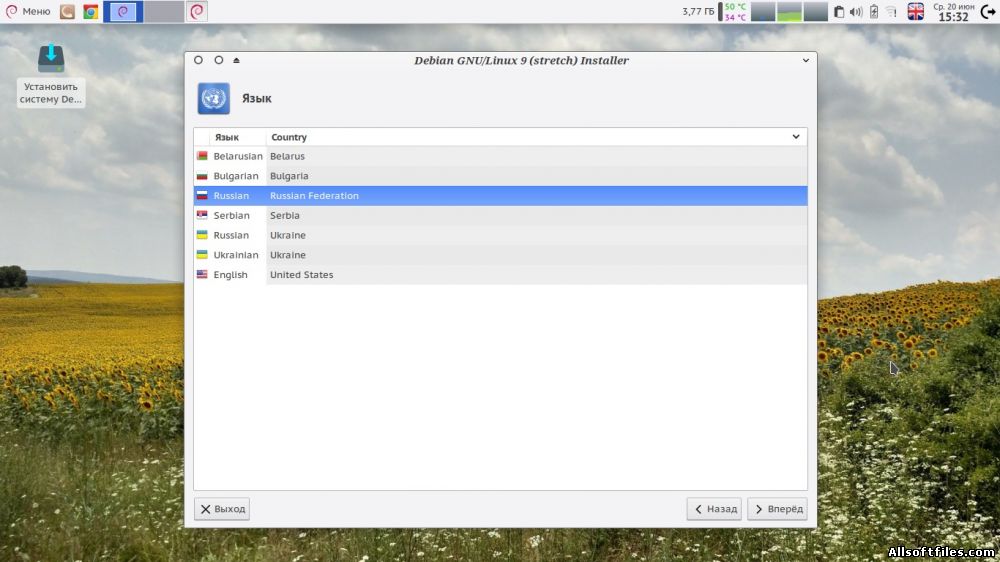Go back with the Назад button

pyautogui.click(x=714, y=509)
